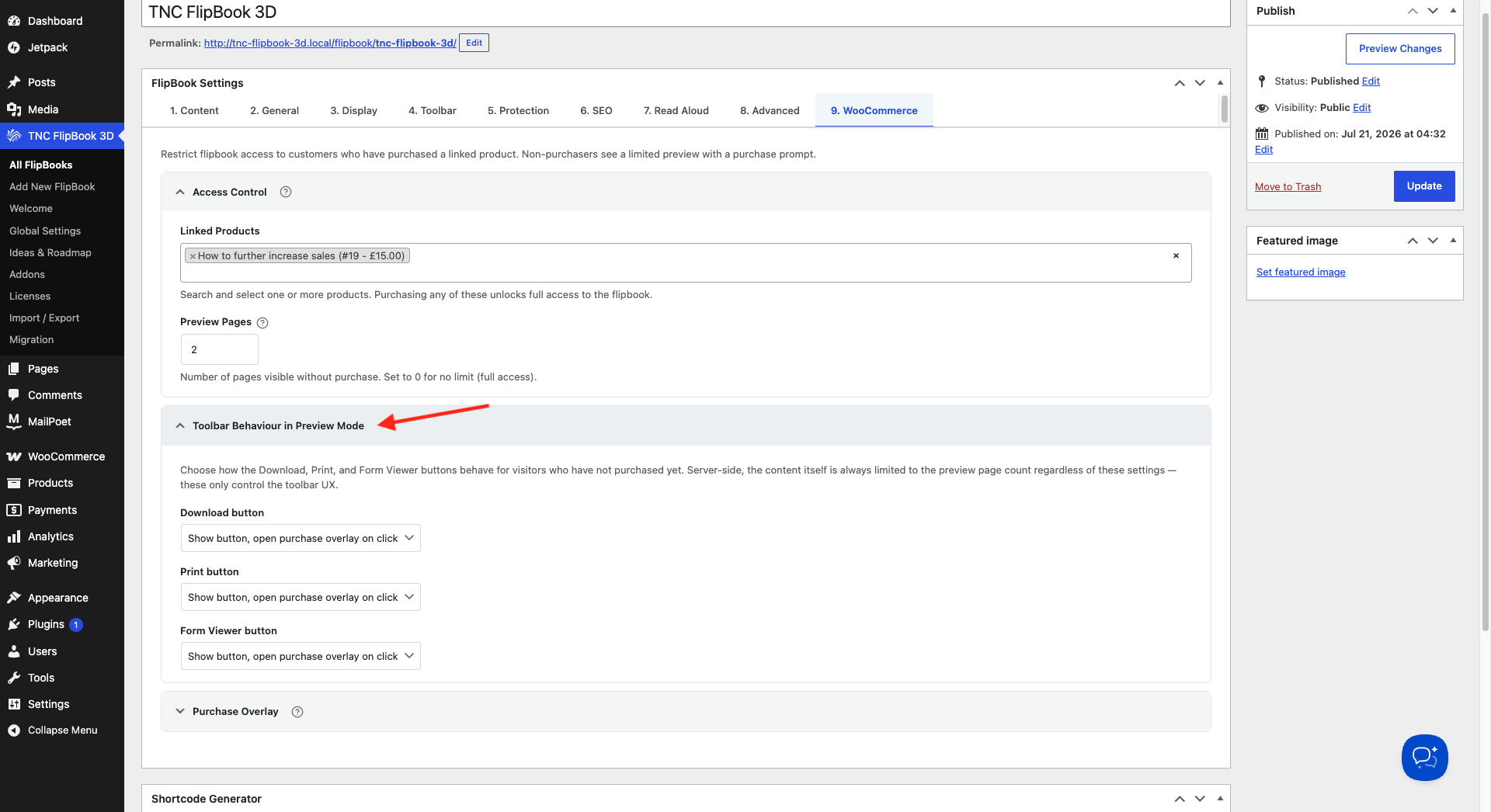Click the Appearance paintbrush icon

(14, 598)
